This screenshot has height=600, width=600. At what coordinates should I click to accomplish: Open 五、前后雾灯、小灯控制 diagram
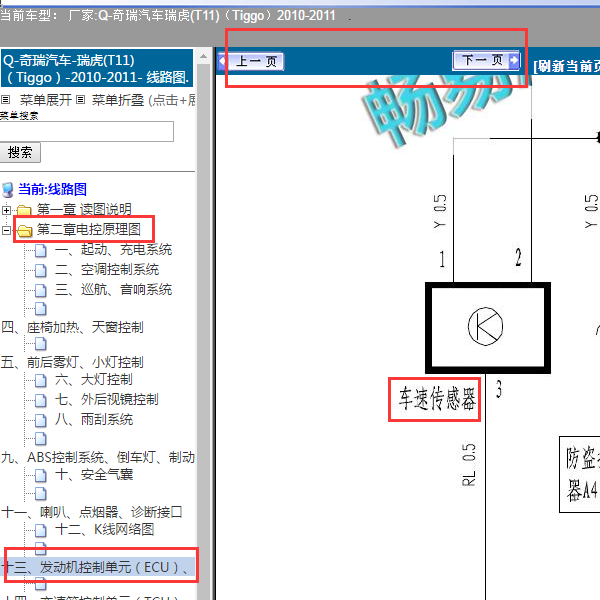72,362
